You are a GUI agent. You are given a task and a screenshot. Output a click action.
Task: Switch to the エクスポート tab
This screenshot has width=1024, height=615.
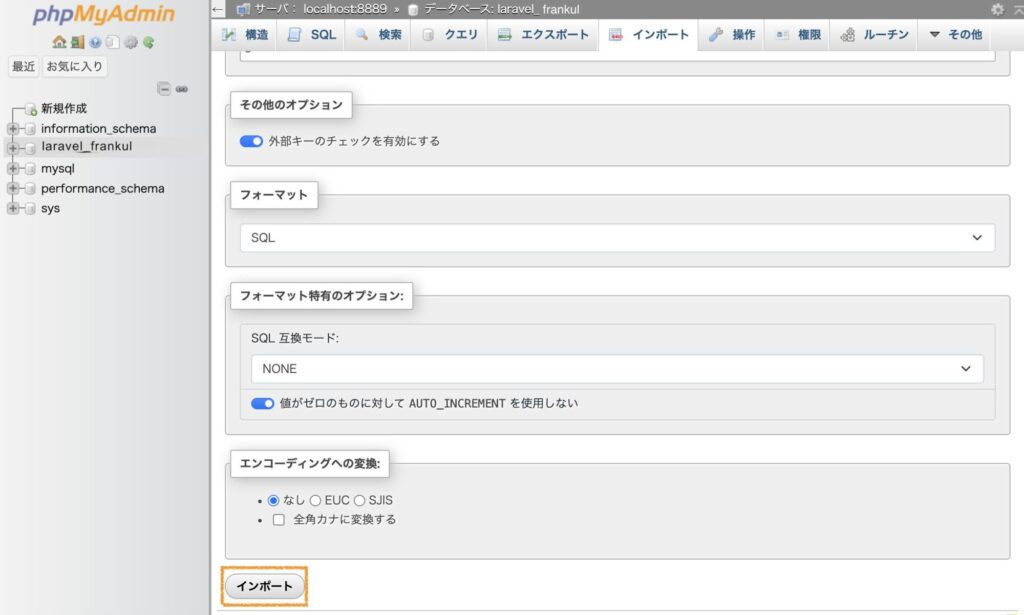tap(545, 35)
